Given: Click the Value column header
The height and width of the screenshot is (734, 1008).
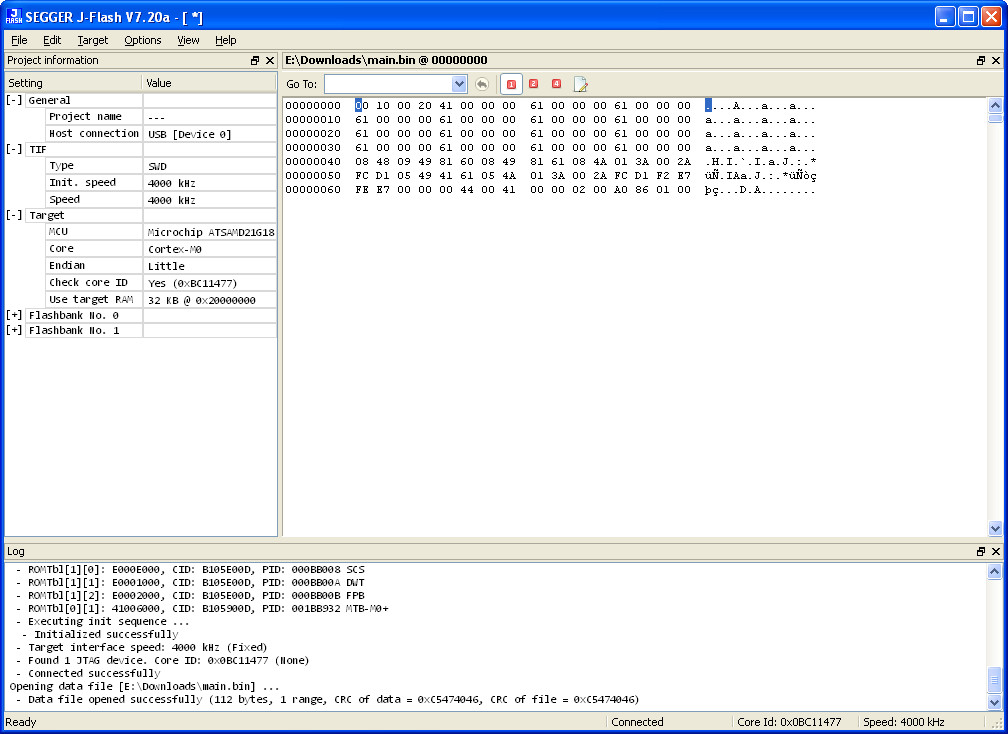Looking at the screenshot, I should [209, 83].
